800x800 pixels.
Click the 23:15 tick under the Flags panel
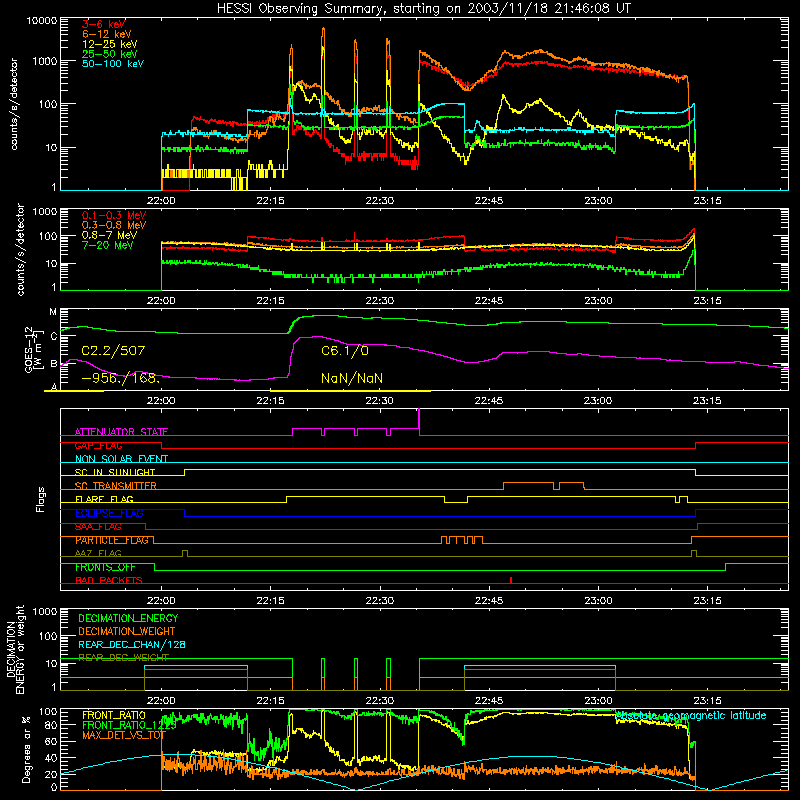click(707, 601)
